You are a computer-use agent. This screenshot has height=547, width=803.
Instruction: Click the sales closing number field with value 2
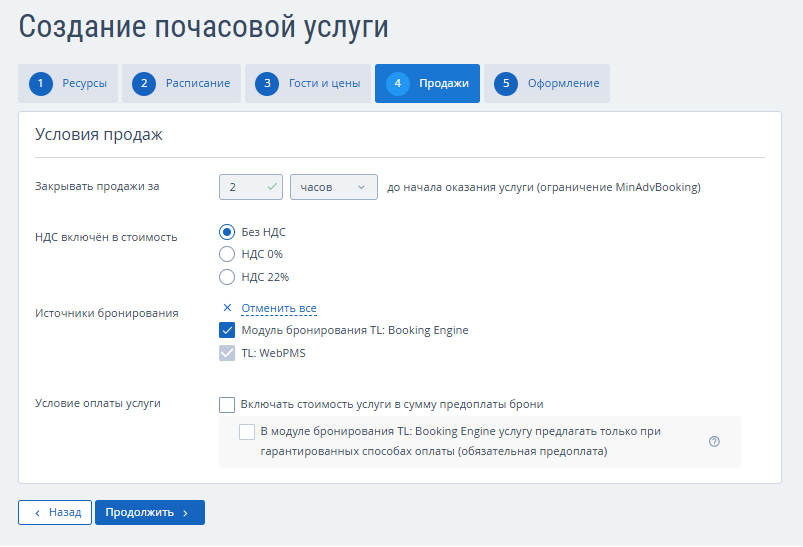click(x=250, y=187)
